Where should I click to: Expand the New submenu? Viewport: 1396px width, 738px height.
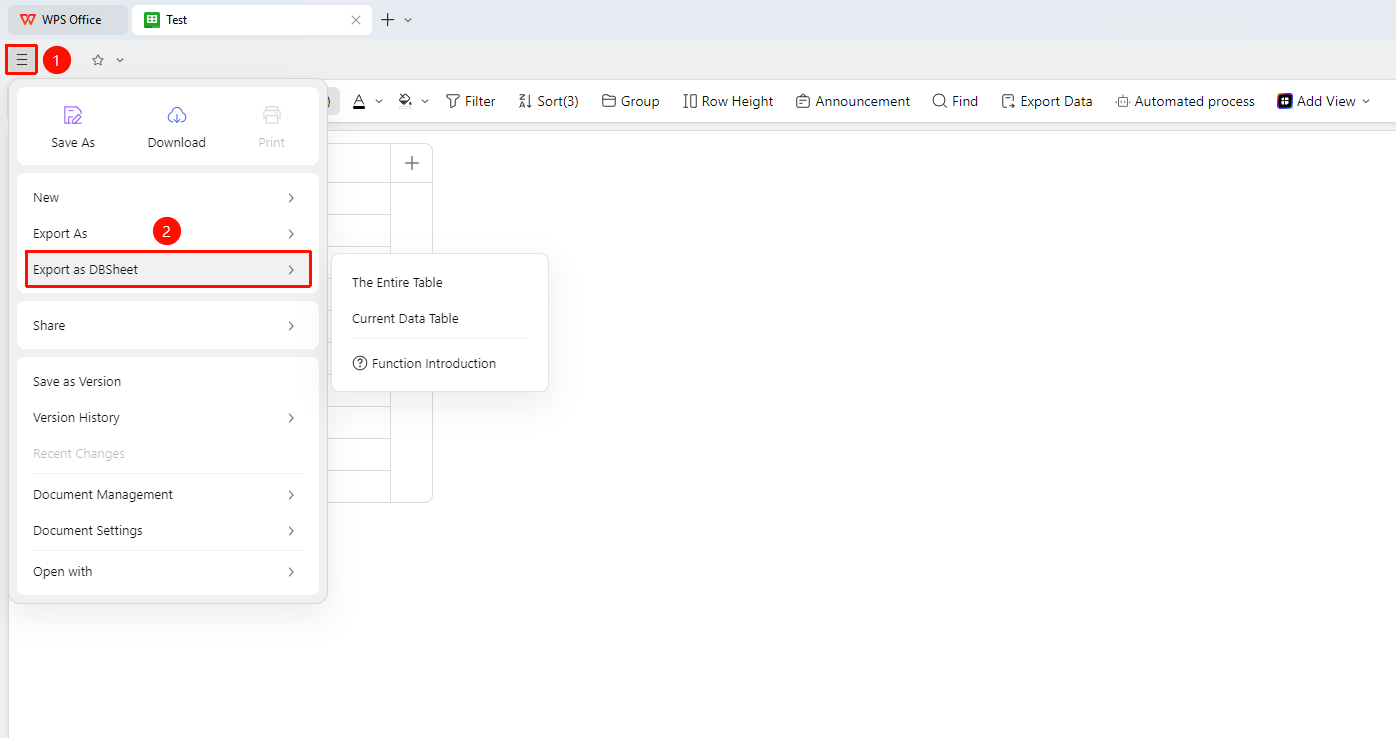coord(168,198)
